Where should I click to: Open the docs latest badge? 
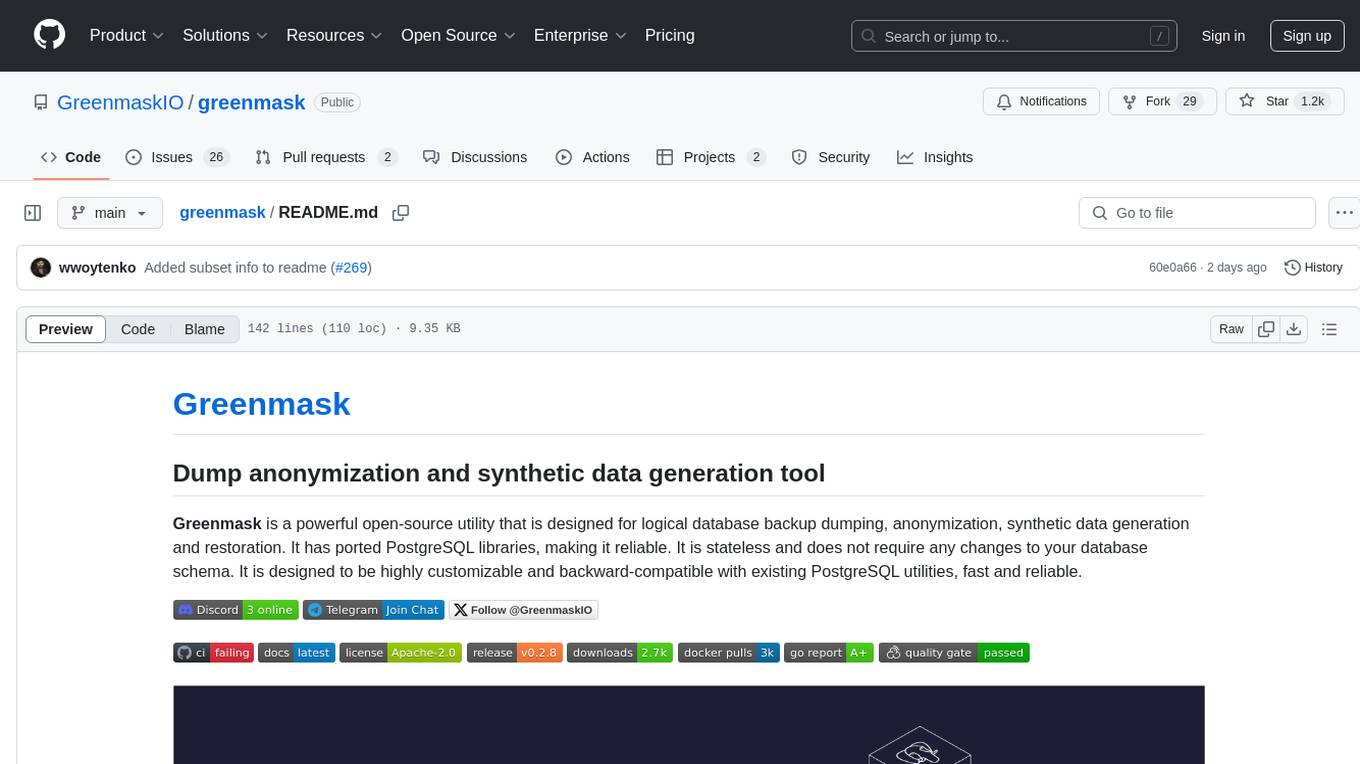(297, 653)
